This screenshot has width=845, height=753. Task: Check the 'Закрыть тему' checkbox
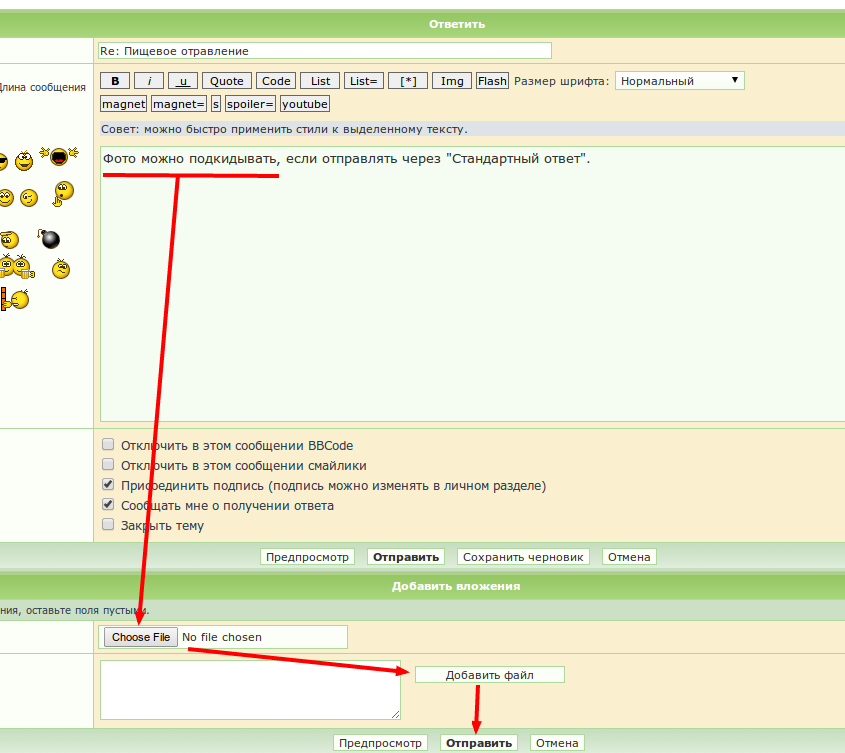[x=108, y=525]
